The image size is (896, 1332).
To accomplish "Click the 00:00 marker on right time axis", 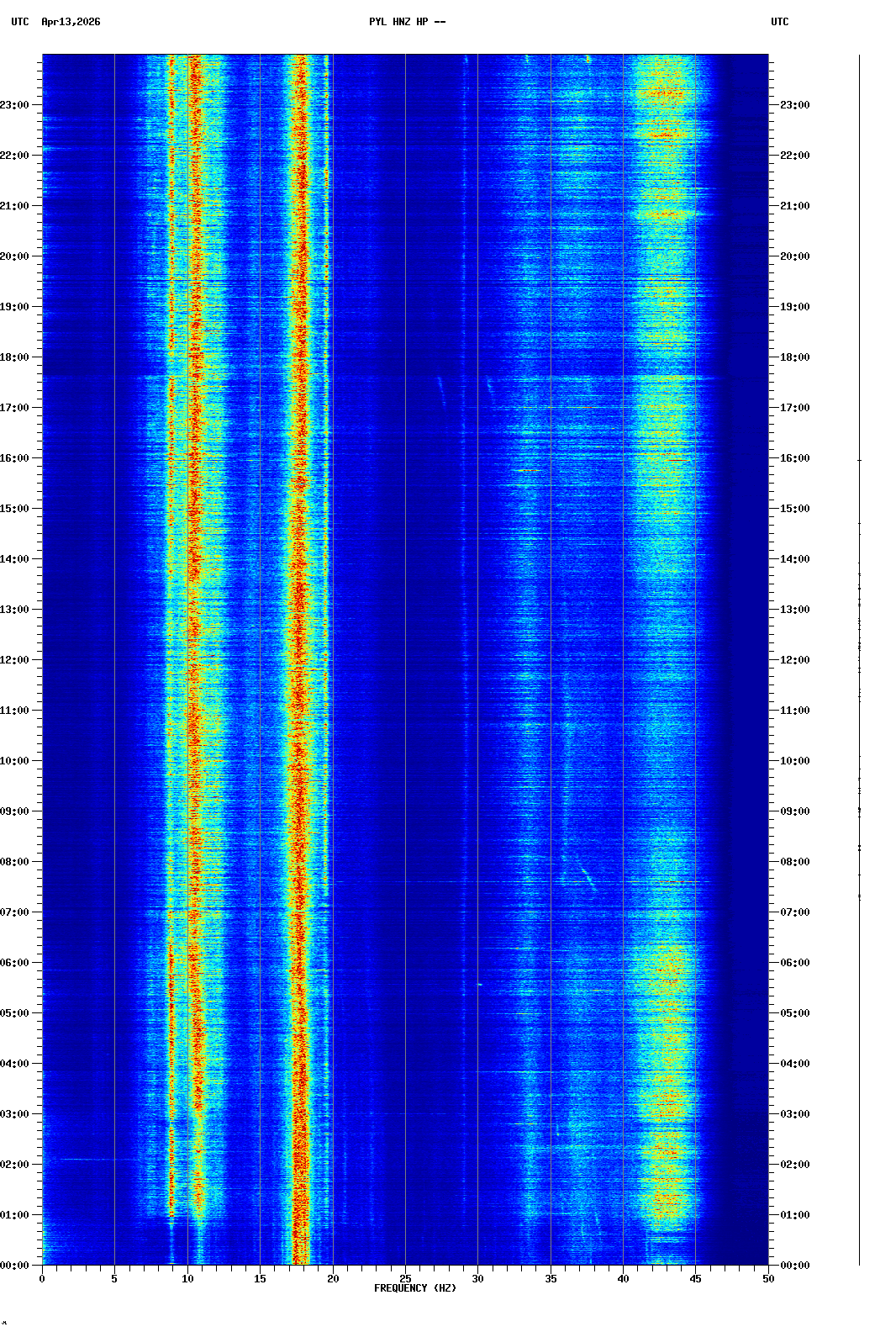I will [794, 1266].
